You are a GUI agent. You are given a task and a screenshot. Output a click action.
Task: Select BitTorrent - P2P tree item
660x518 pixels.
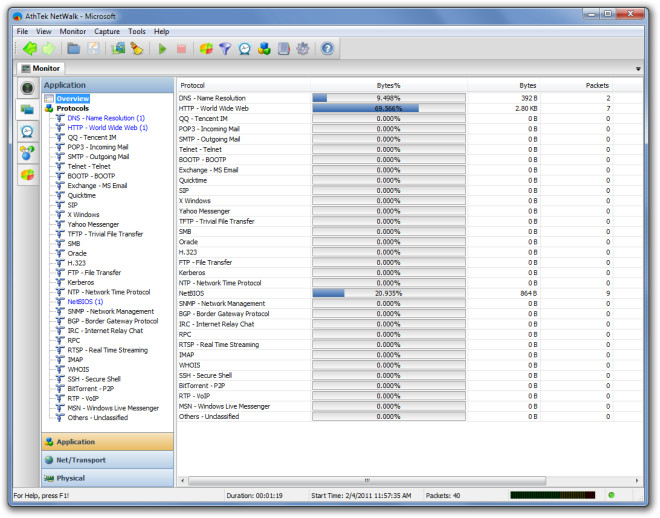90,389
